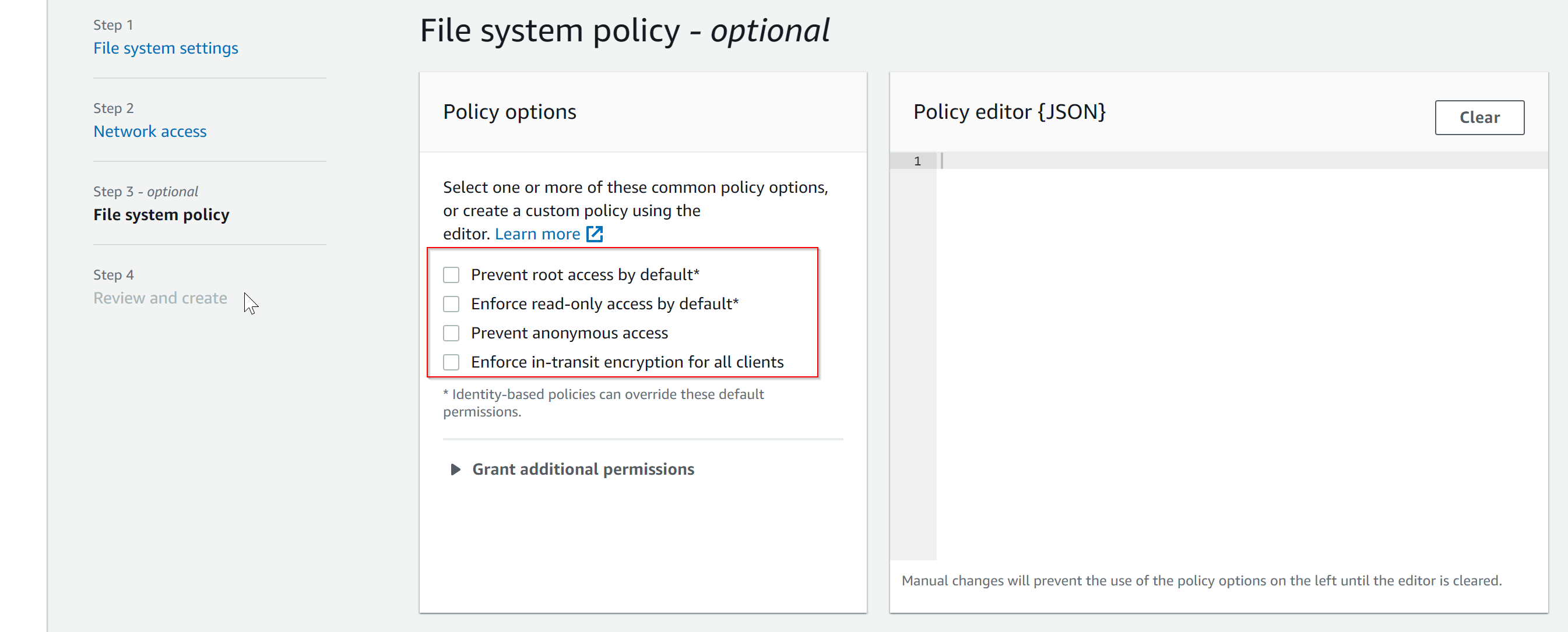Screen dimensions: 1568x632
Task: Click Step 2 Network access navigation item
Action: pos(150,131)
